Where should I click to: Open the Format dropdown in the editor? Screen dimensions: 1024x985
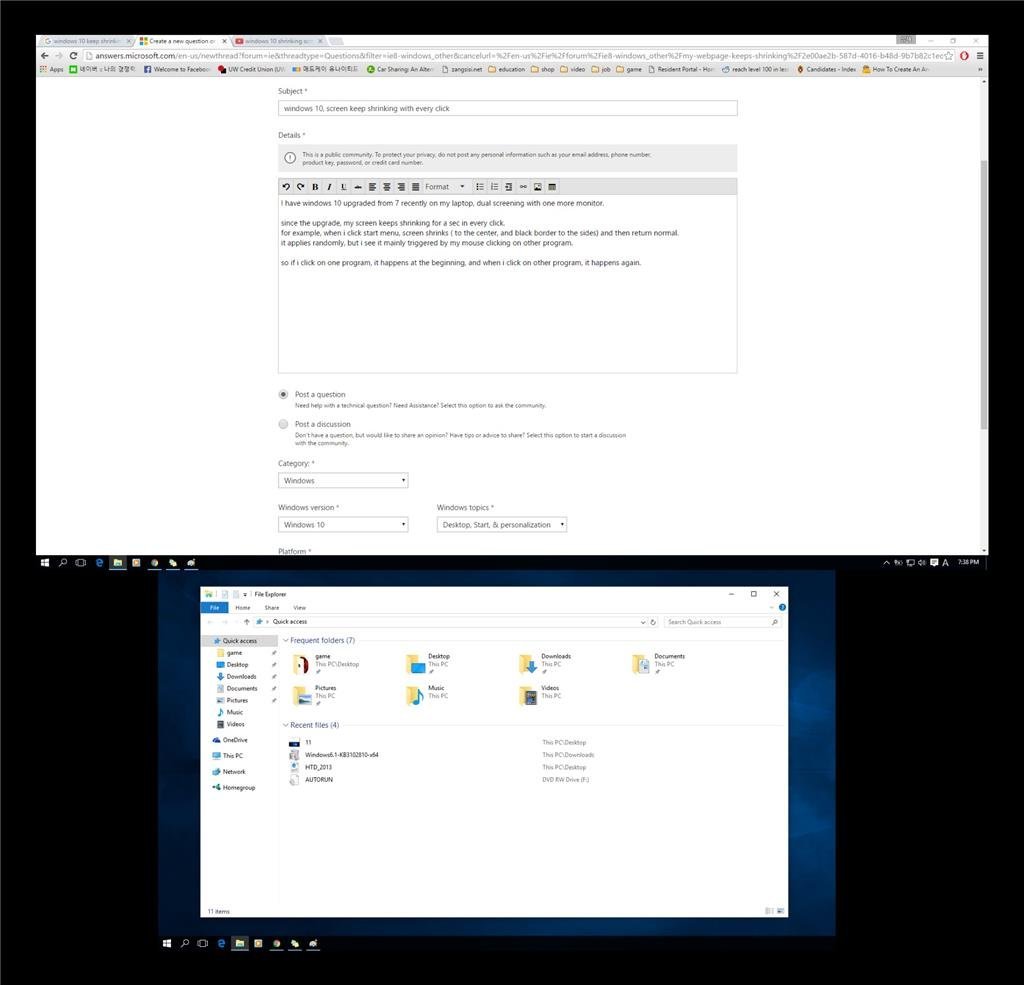tap(445, 187)
